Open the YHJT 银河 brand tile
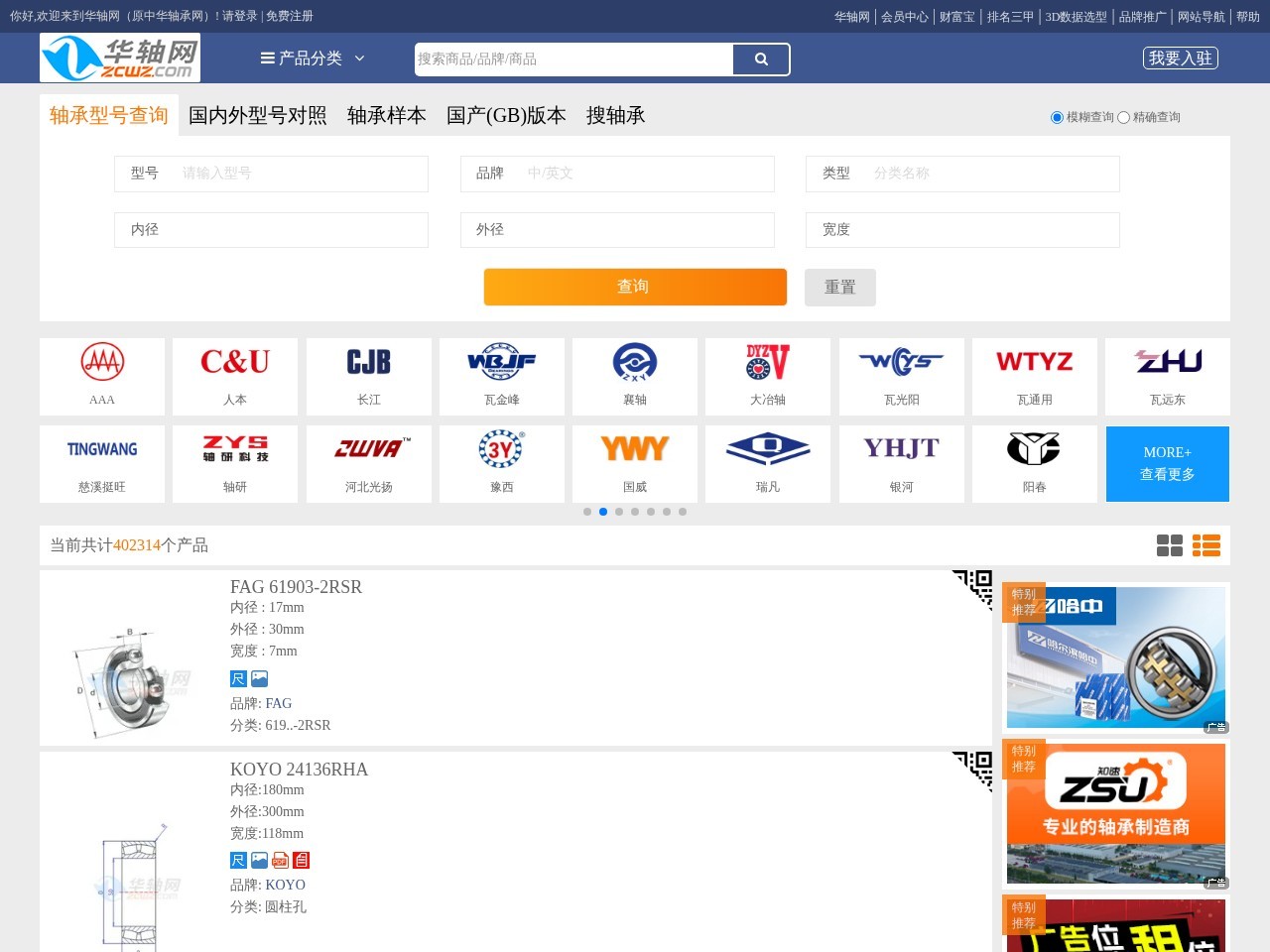This screenshot has width=1270, height=952. (x=902, y=464)
